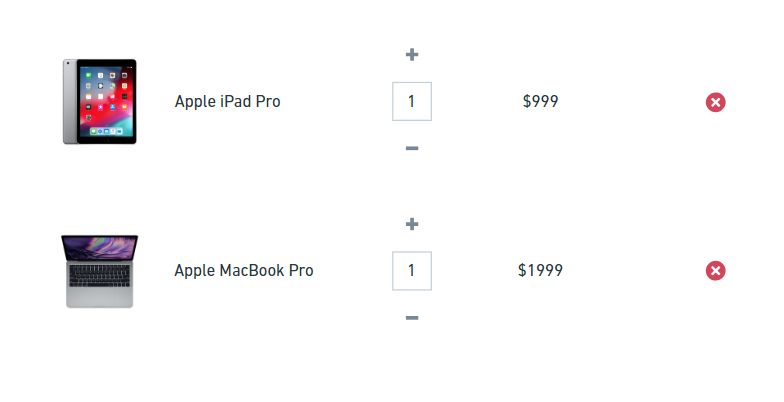Delete the $999 item using red X
784x402 pixels.
716,102
